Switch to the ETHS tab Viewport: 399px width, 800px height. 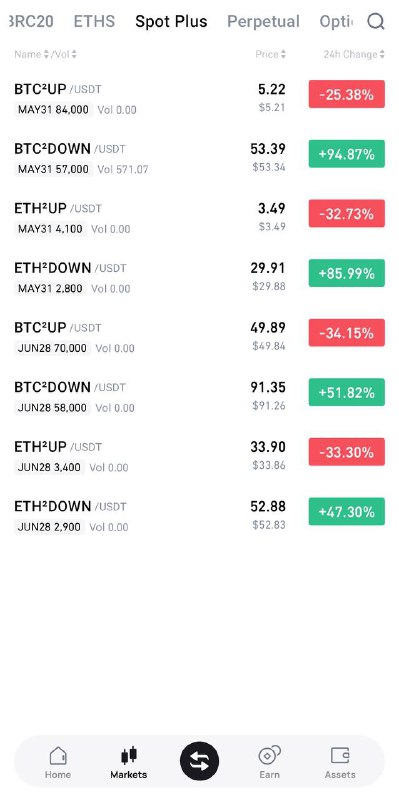pyautogui.click(x=94, y=21)
